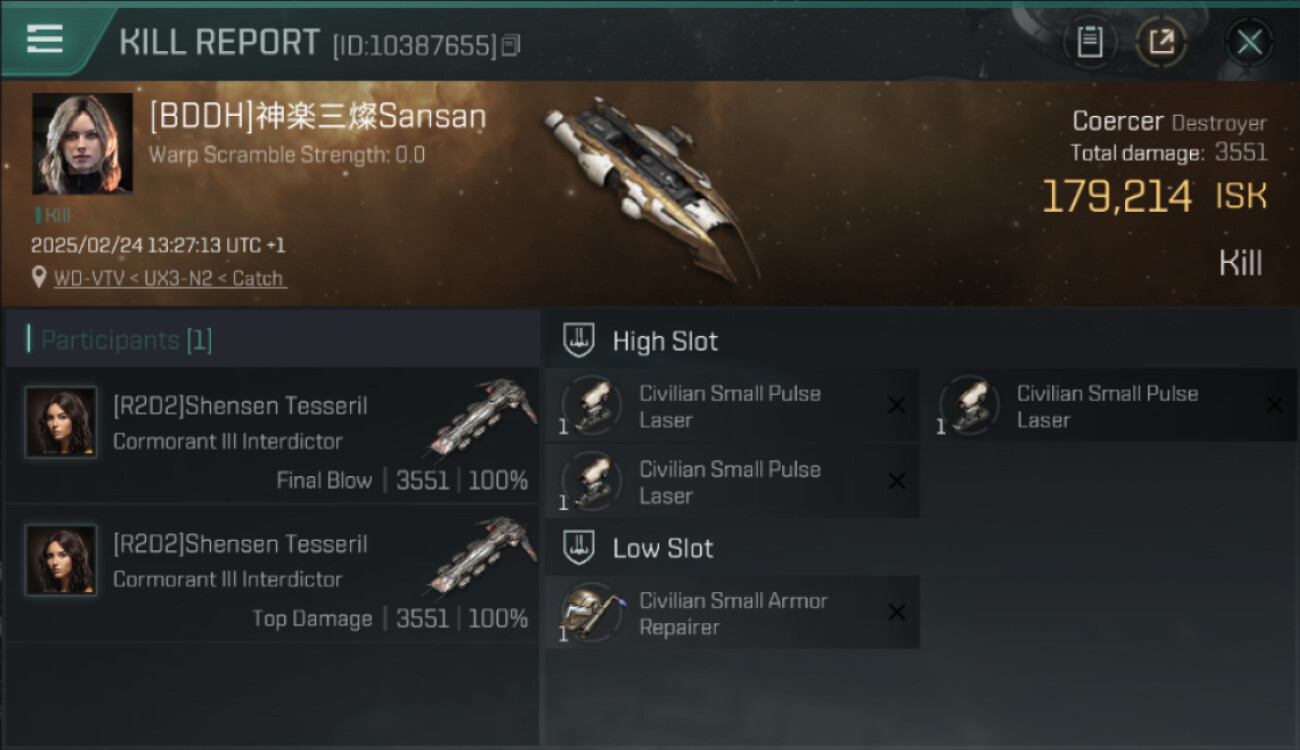The image size is (1300, 750).
Task: Click the clipboard copy report icon
Action: click(1090, 42)
